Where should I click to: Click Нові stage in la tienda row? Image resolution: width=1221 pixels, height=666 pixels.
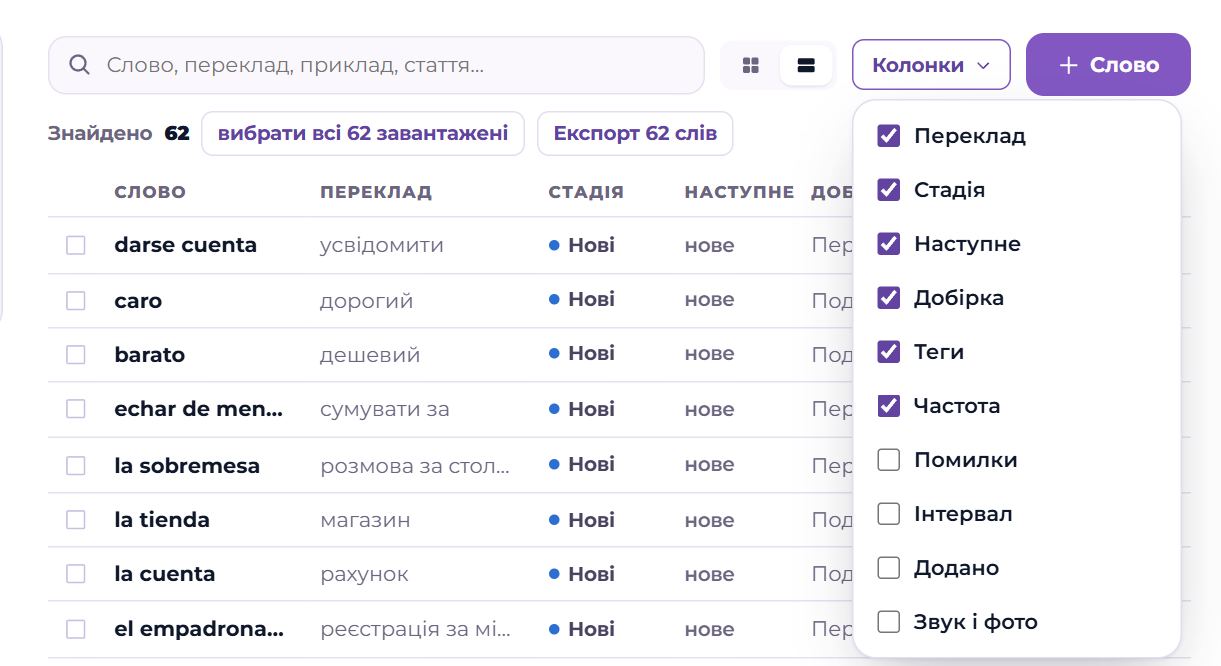tap(582, 520)
